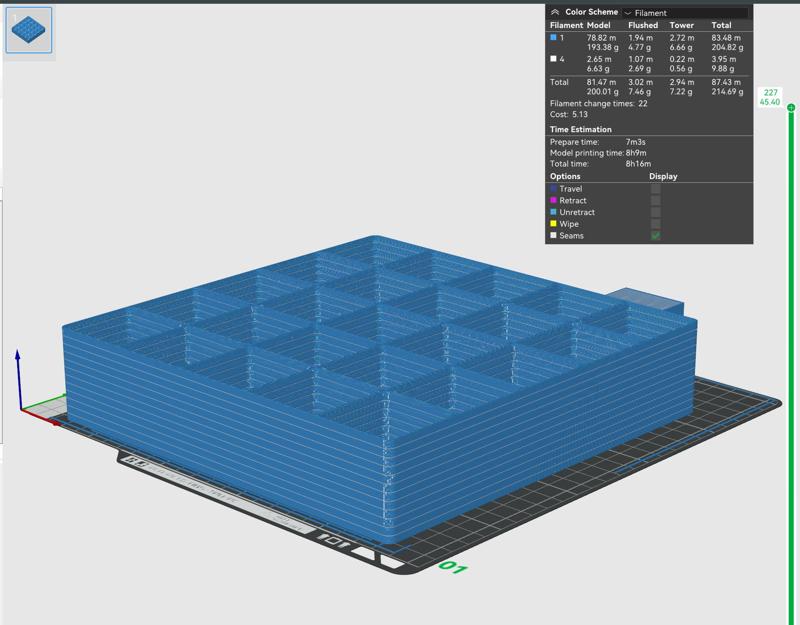This screenshot has height=625, width=800.
Task: Click the magenta Retract legend swatch
Action: coord(553,200)
